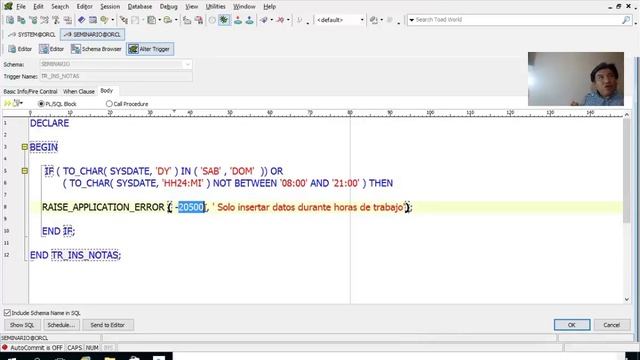Collapse the BEGIN block fold marker
This screenshot has width=640, height=360.
point(24,147)
